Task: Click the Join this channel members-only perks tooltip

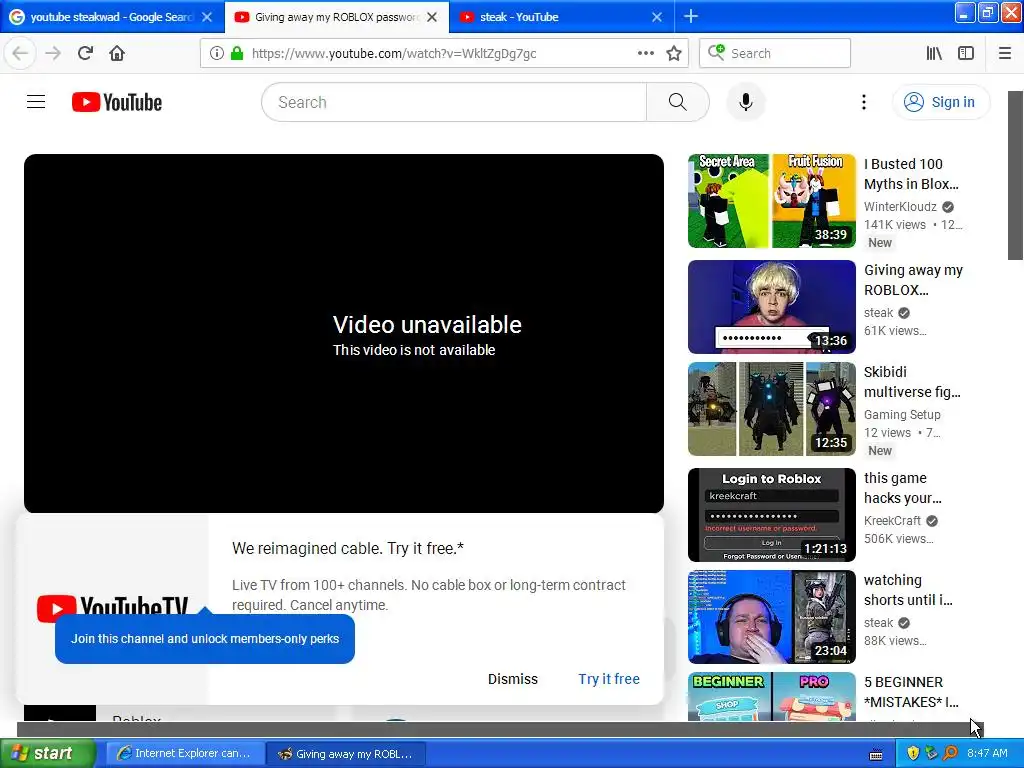Action: click(x=205, y=639)
